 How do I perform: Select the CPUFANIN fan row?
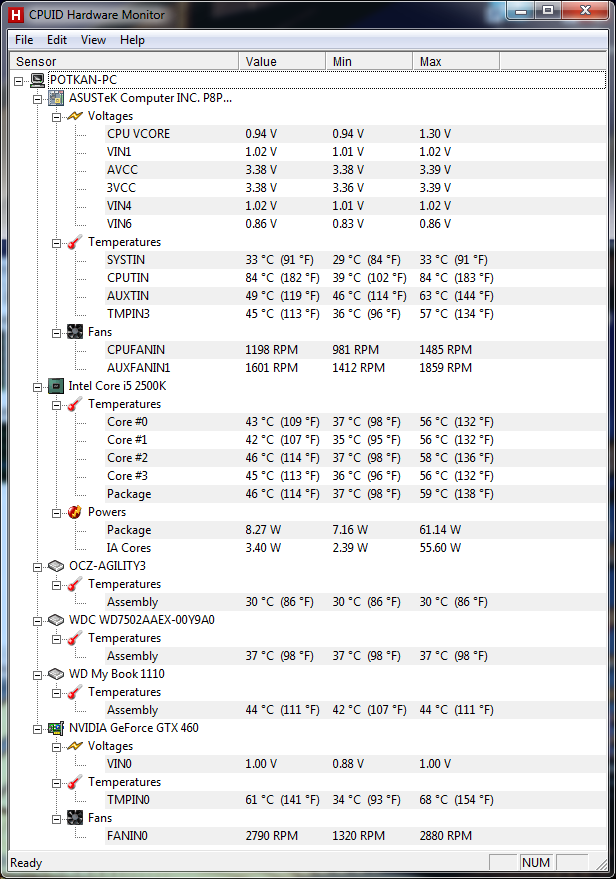click(x=355, y=350)
